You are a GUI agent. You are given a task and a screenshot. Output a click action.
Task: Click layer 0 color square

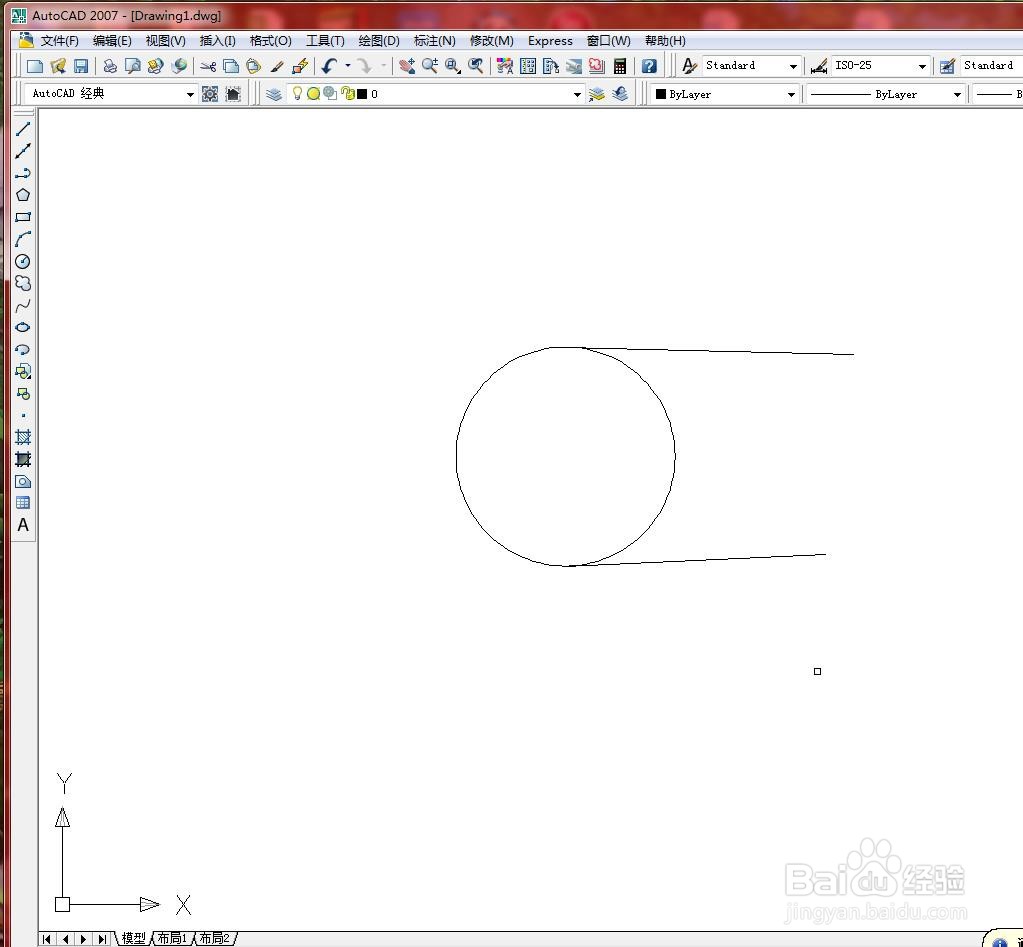(x=362, y=94)
